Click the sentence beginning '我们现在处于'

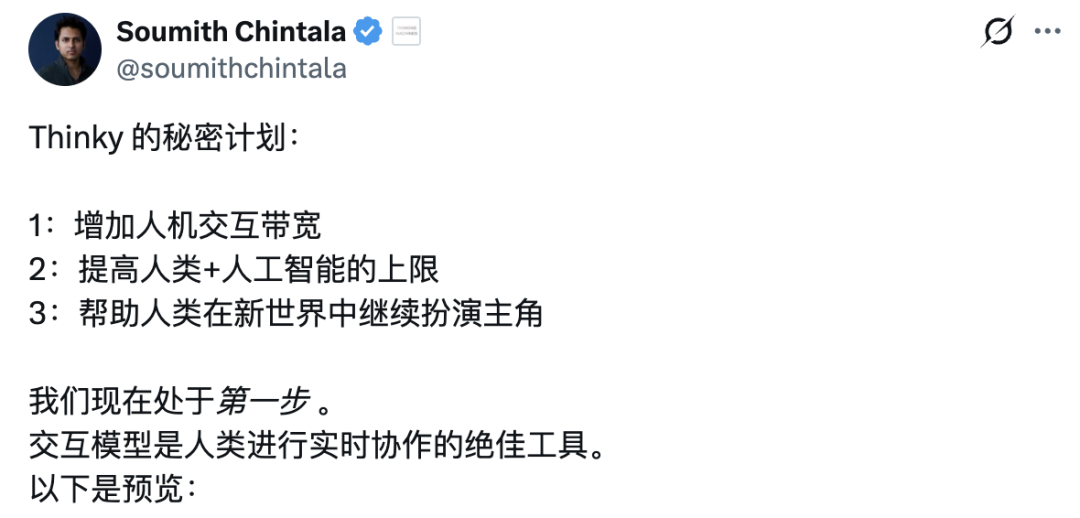[x=181, y=402]
